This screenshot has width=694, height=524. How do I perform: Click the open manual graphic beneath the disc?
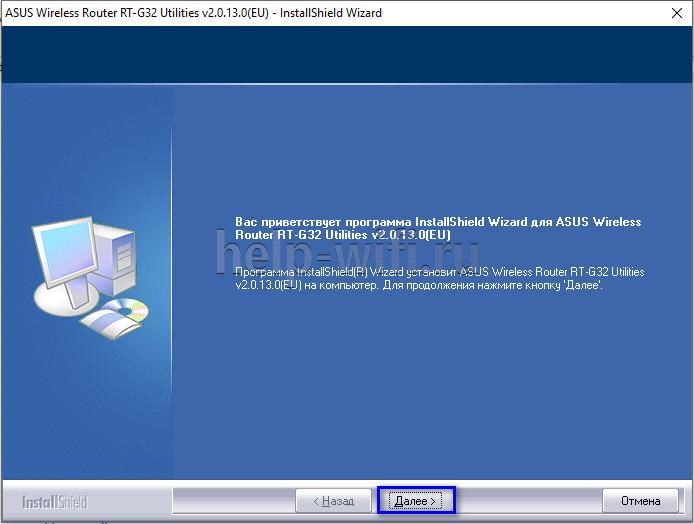pyautogui.click(x=111, y=324)
